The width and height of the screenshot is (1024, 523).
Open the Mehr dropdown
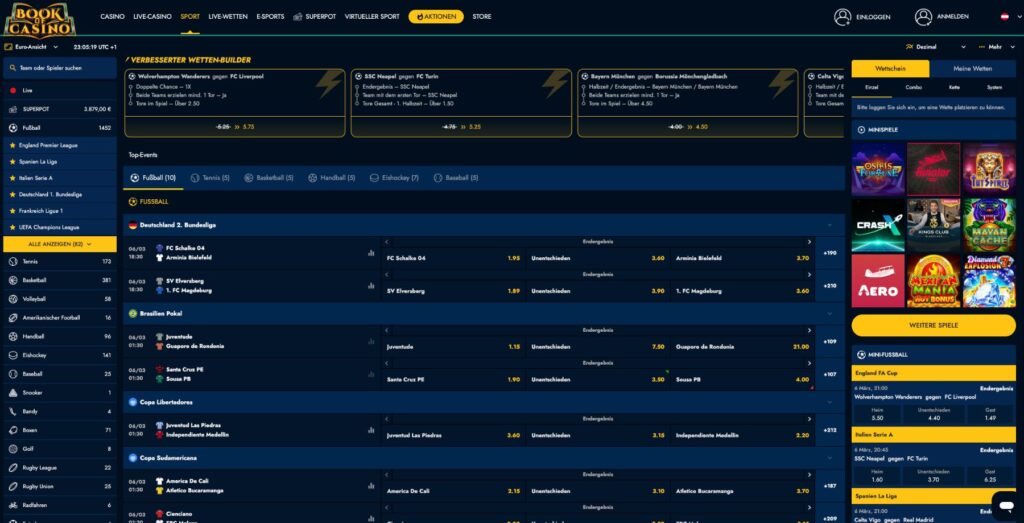[999, 47]
